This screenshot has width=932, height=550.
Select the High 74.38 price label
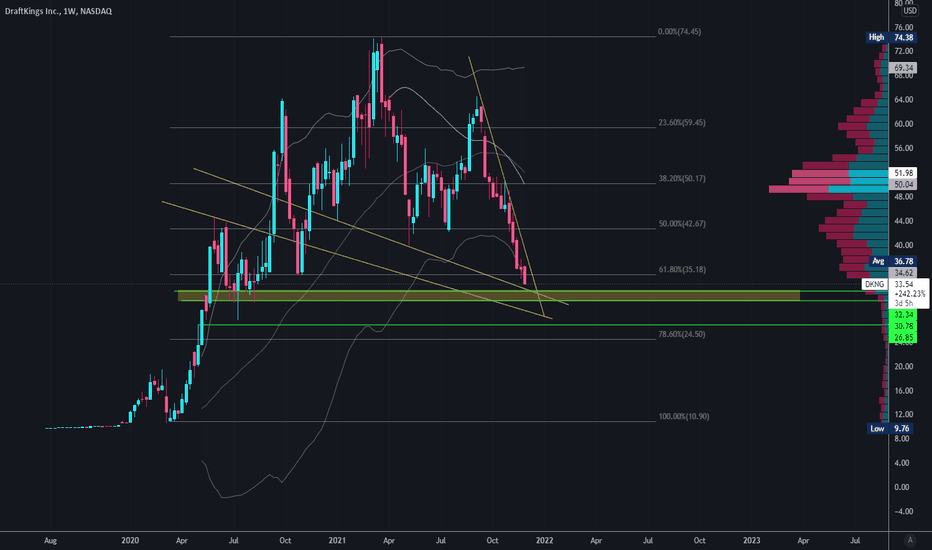click(x=891, y=37)
